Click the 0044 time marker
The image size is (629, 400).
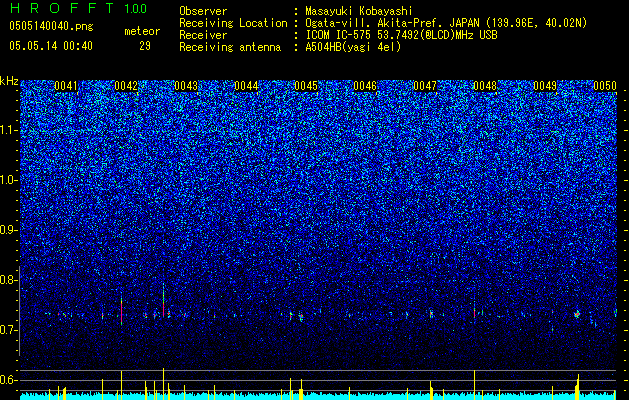pos(246,86)
